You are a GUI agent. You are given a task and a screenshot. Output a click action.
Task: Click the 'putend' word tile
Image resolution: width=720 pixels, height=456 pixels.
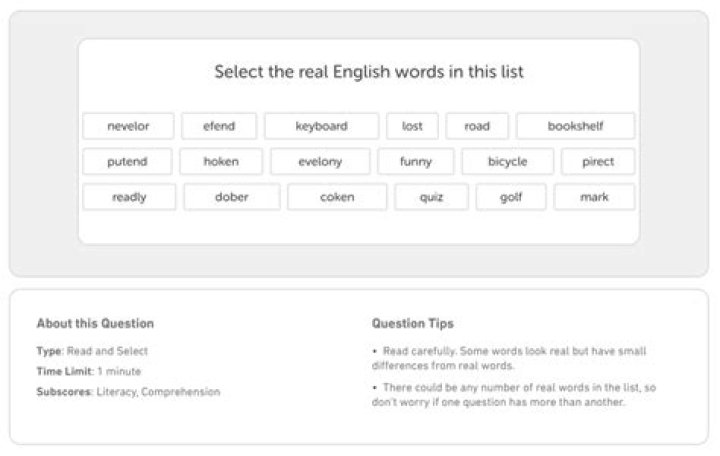tap(127, 161)
